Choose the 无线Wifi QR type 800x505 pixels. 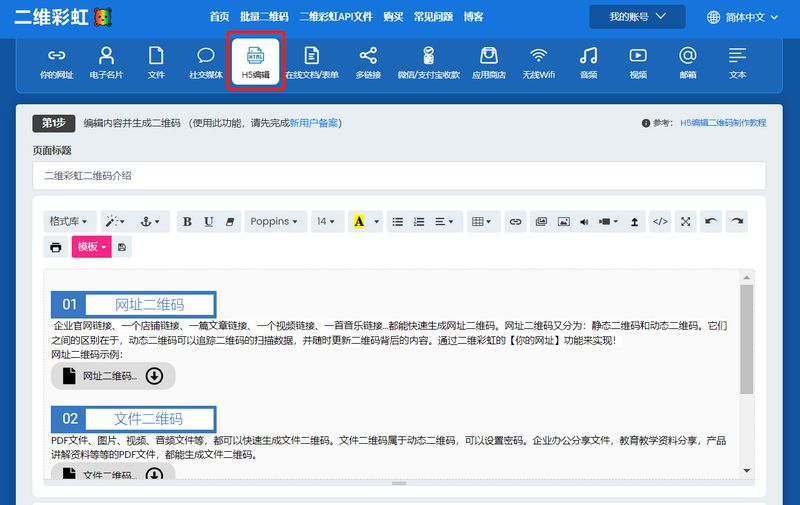[538, 63]
